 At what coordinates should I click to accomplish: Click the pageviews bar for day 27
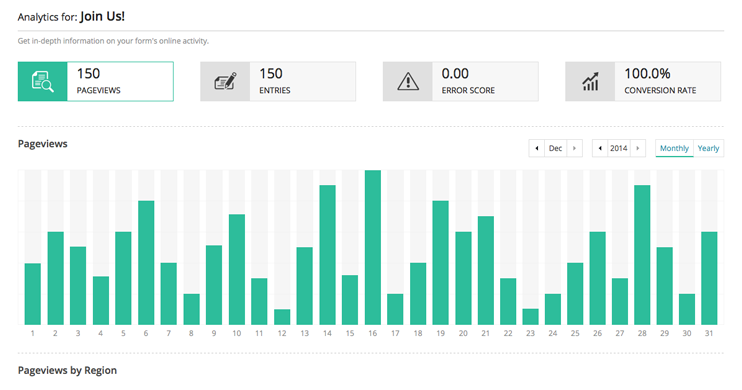click(620, 301)
